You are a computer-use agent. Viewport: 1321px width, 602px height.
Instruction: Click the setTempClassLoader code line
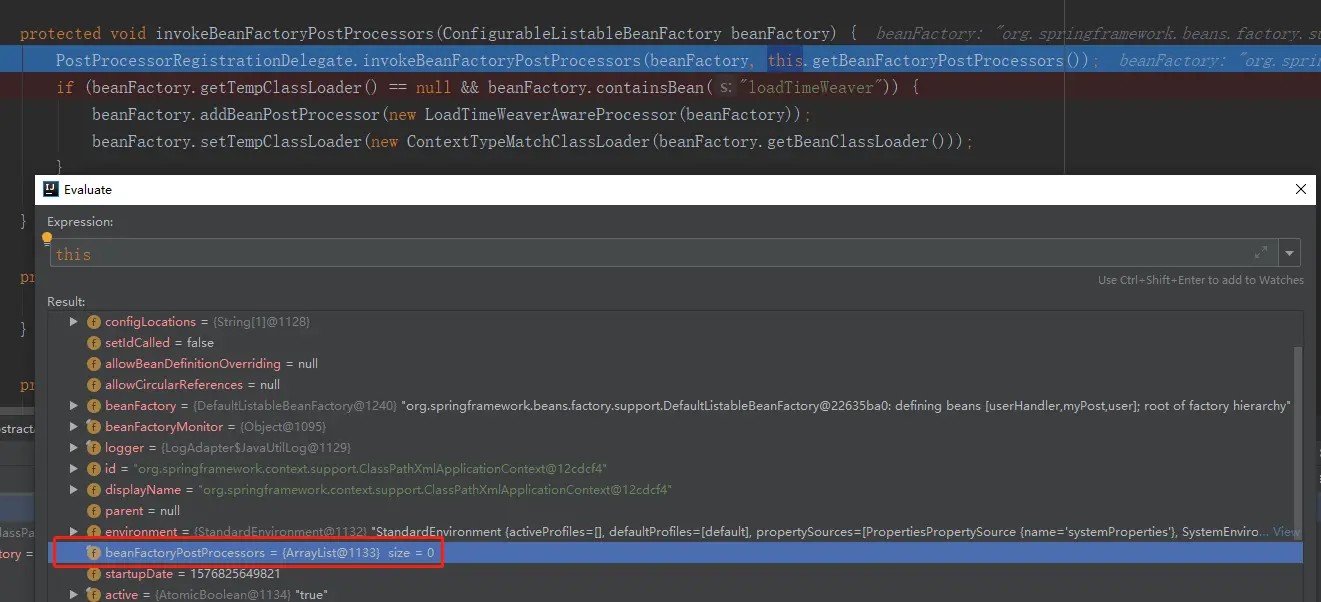click(533, 141)
